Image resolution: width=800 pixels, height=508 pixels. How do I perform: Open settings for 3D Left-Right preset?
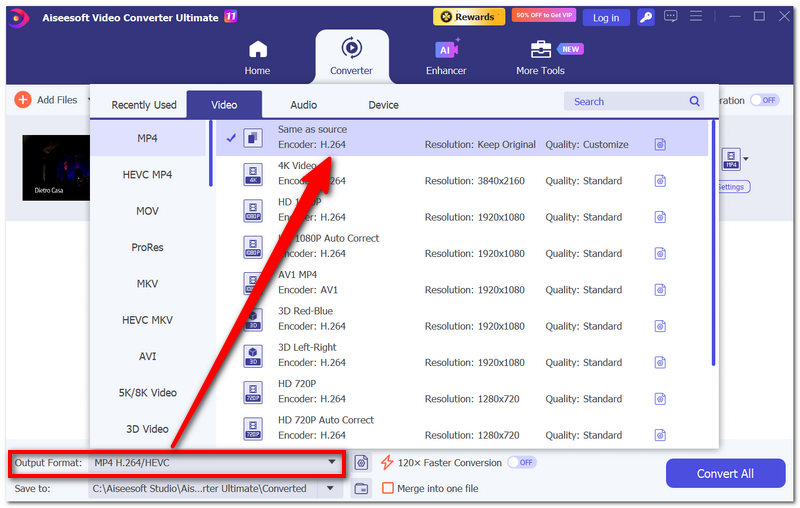pyautogui.click(x=660, y=362)
